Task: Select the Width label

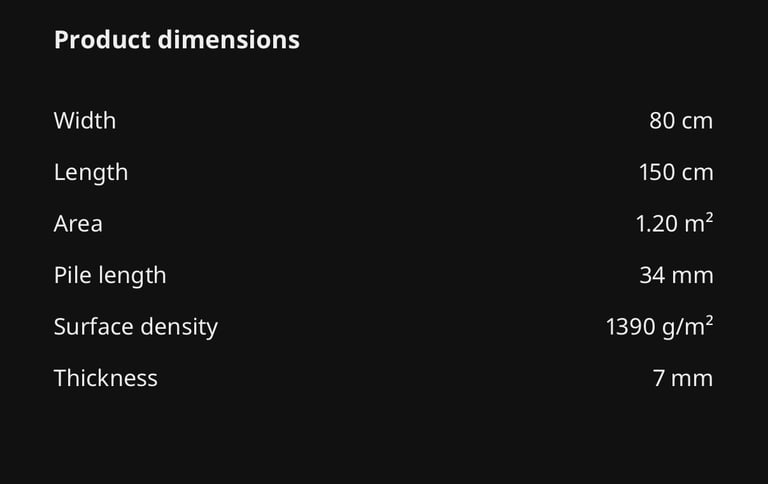Action: coord(85,120)
